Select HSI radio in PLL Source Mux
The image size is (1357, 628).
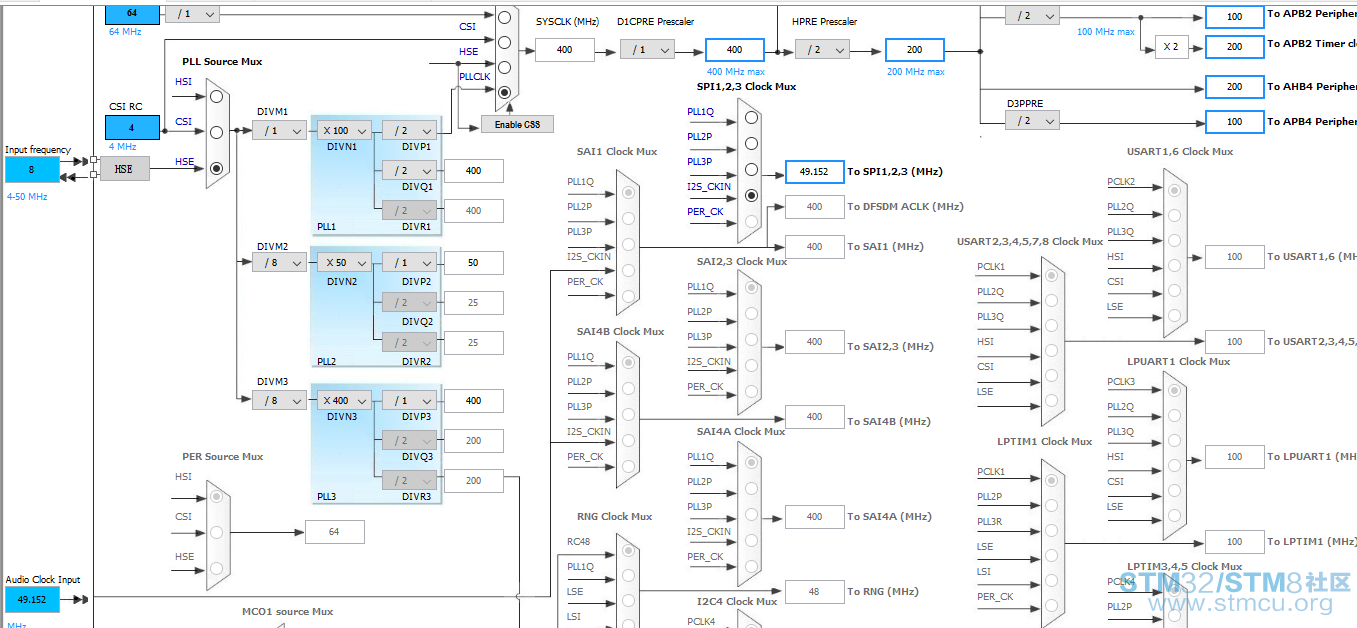pyautogui.click(x=216, y=96)
